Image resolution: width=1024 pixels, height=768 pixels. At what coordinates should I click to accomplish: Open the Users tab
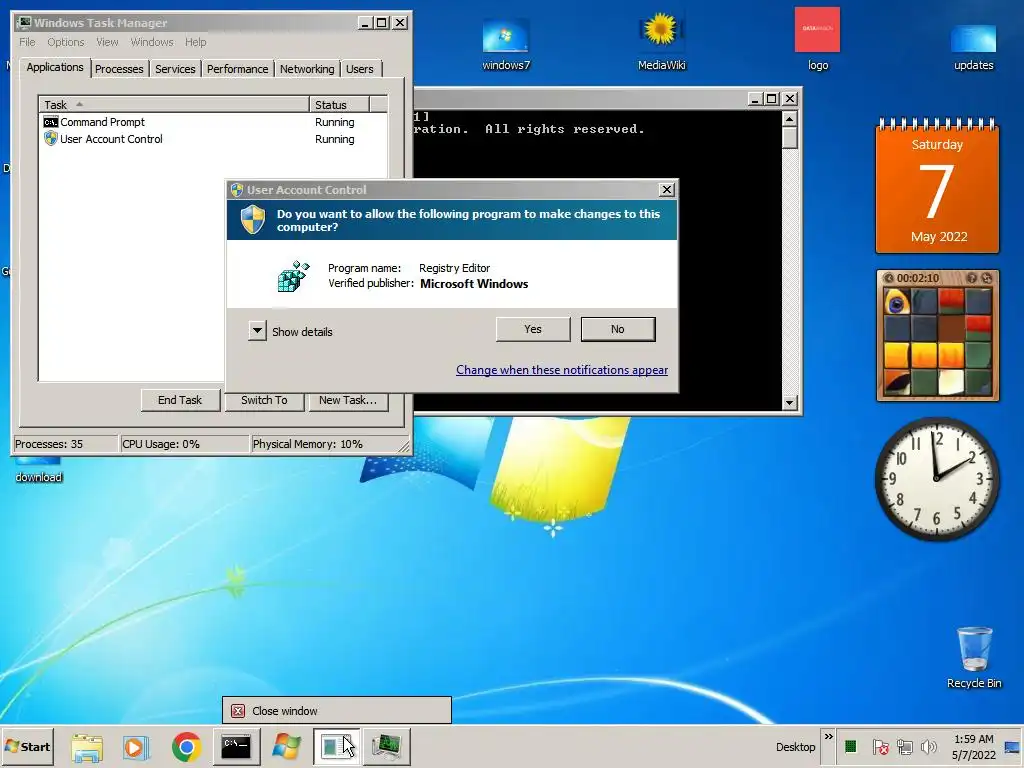(x=360, y=69)
